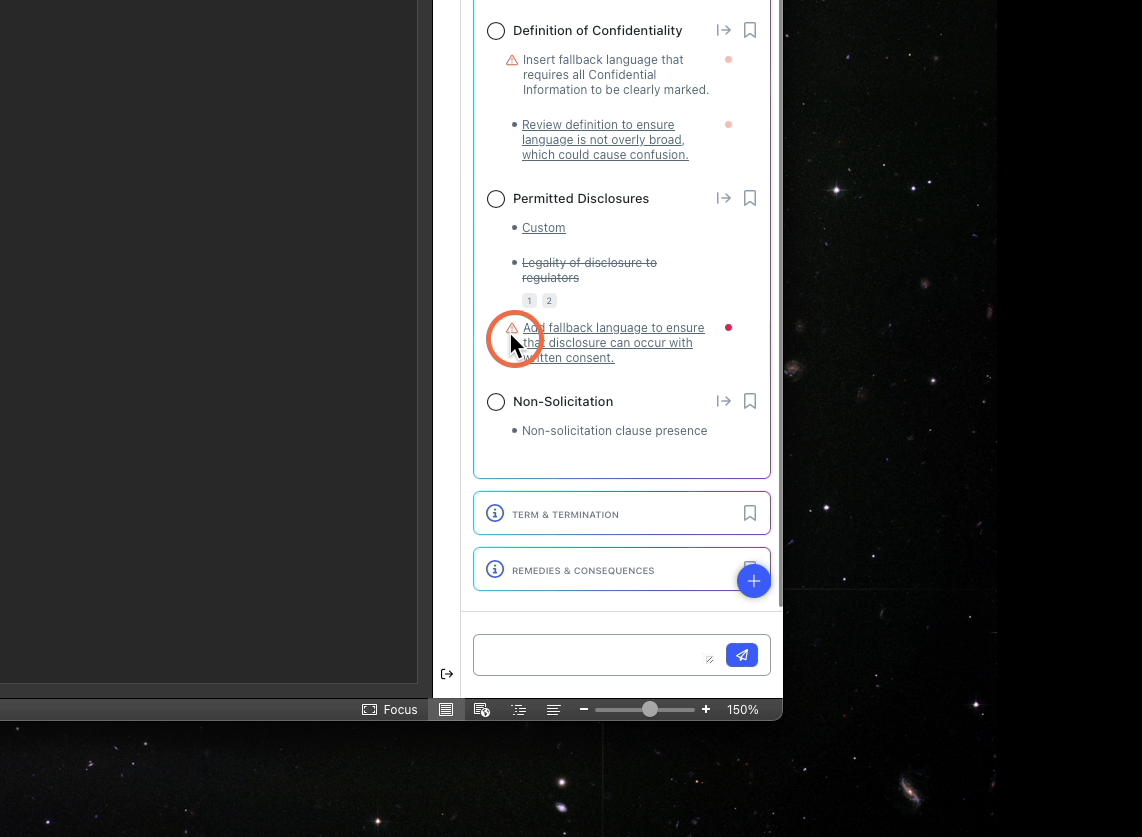1142x837 pixels.
Task: Expand the Remedies & Consequences section
Action: pyautogui.click(x=621, y=570)
